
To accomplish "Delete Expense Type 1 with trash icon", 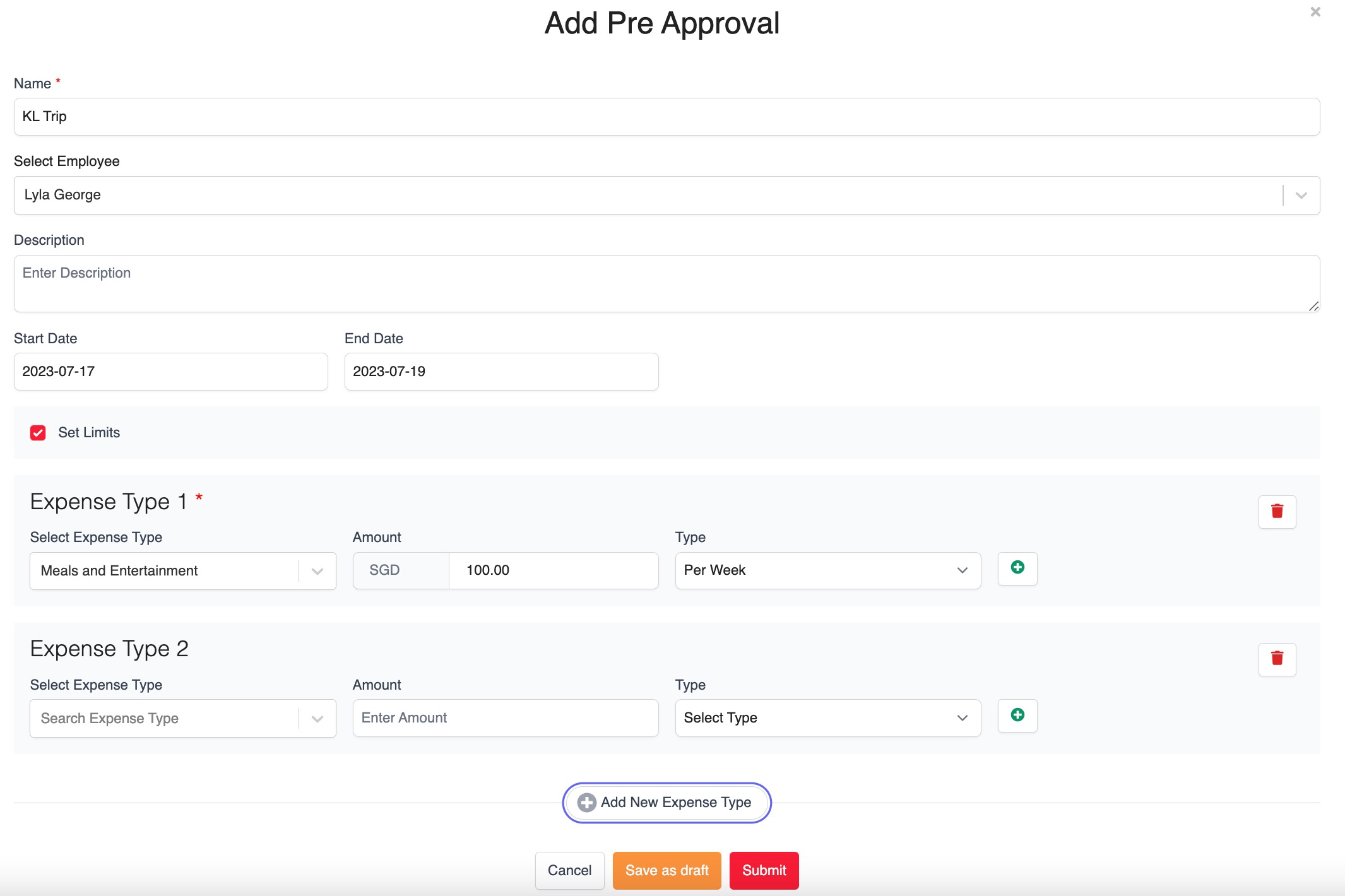I will click(1277, 511).
